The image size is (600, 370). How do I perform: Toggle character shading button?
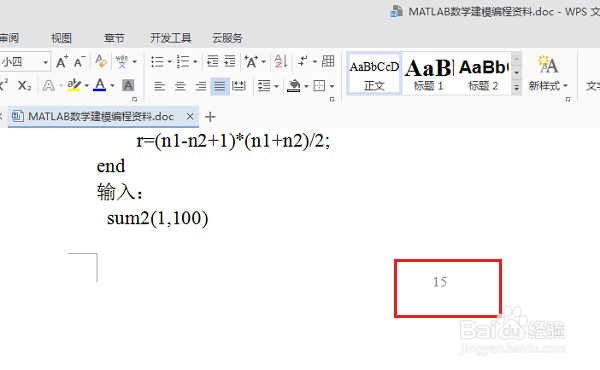(x=128, y=85)
